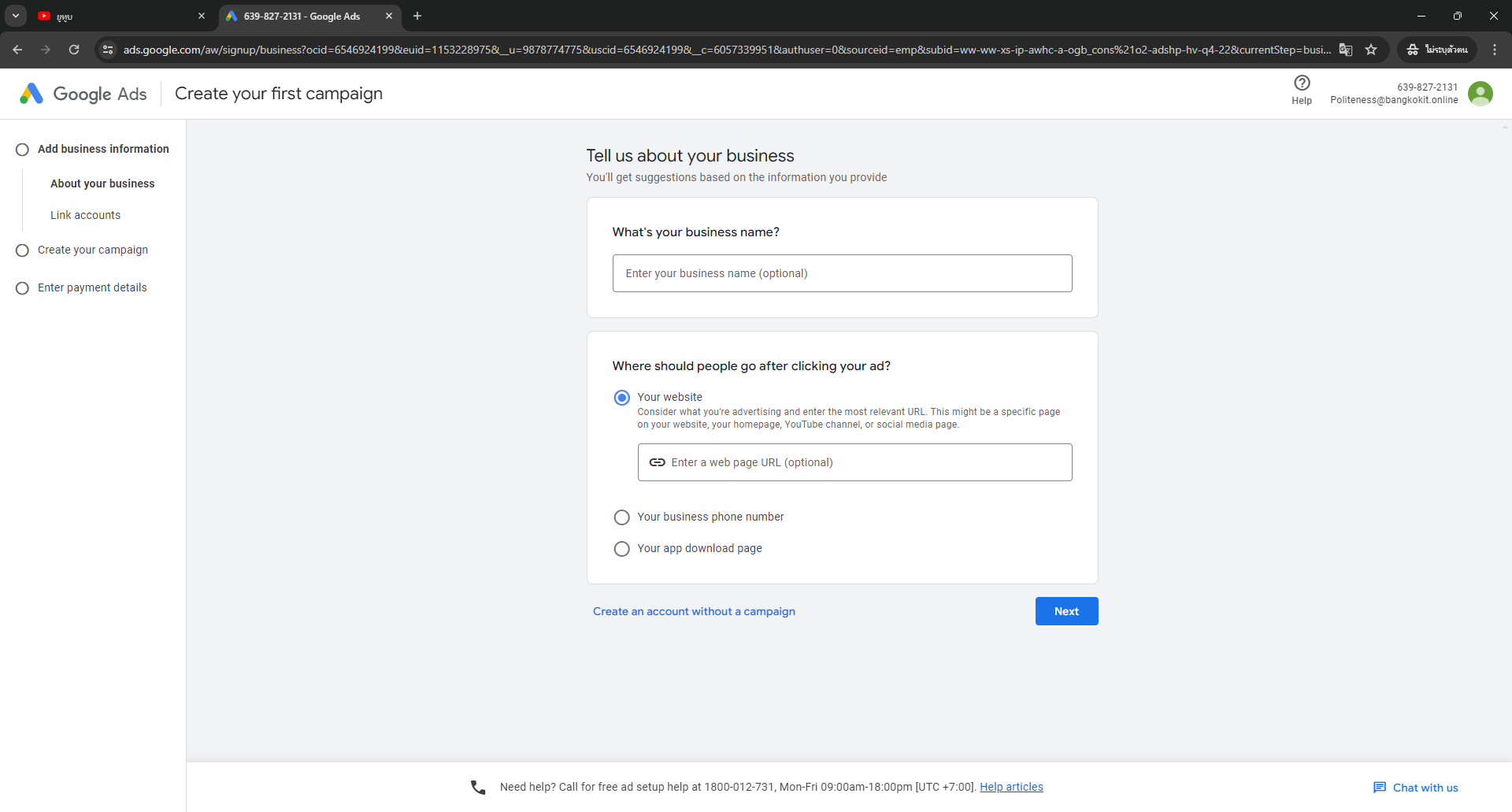Open a new browser tab

tap(417, 16)
